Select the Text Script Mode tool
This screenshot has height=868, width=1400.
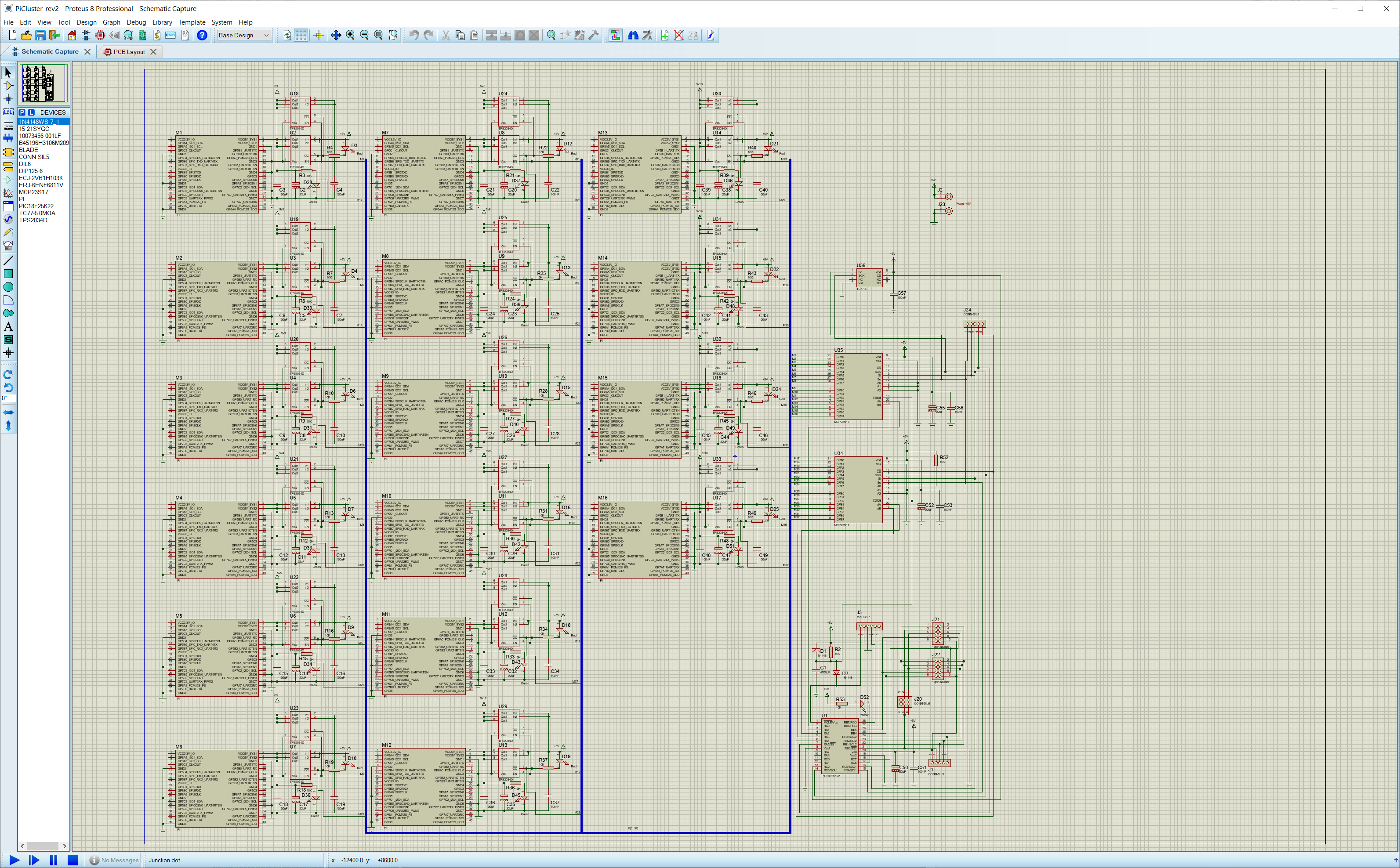point(8,125)
